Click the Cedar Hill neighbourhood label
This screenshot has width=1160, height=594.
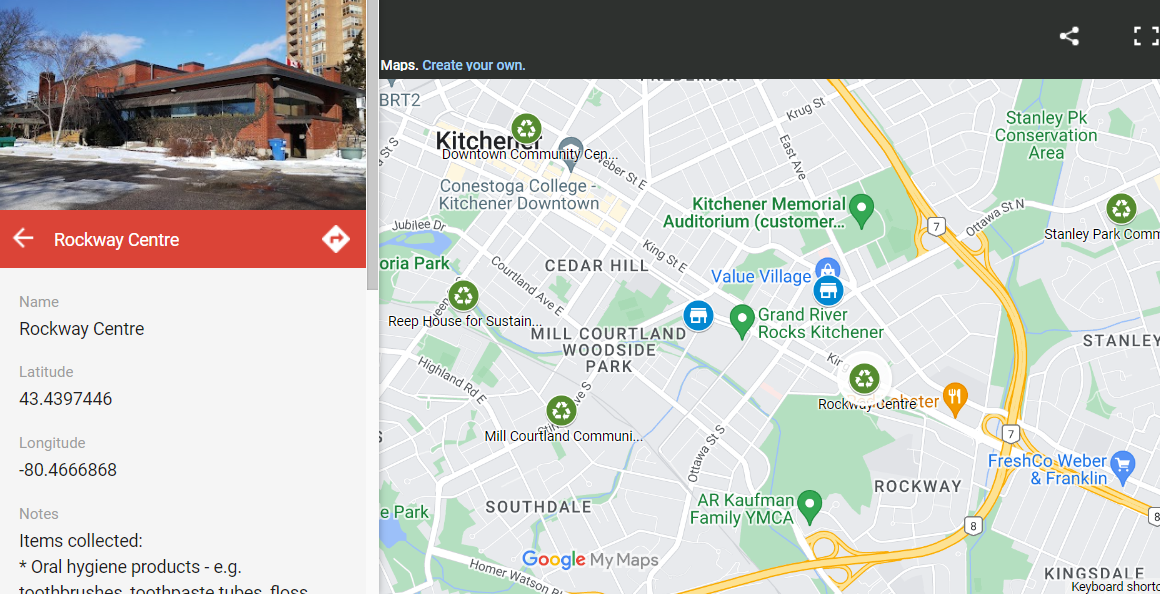[x=596, y=266]
